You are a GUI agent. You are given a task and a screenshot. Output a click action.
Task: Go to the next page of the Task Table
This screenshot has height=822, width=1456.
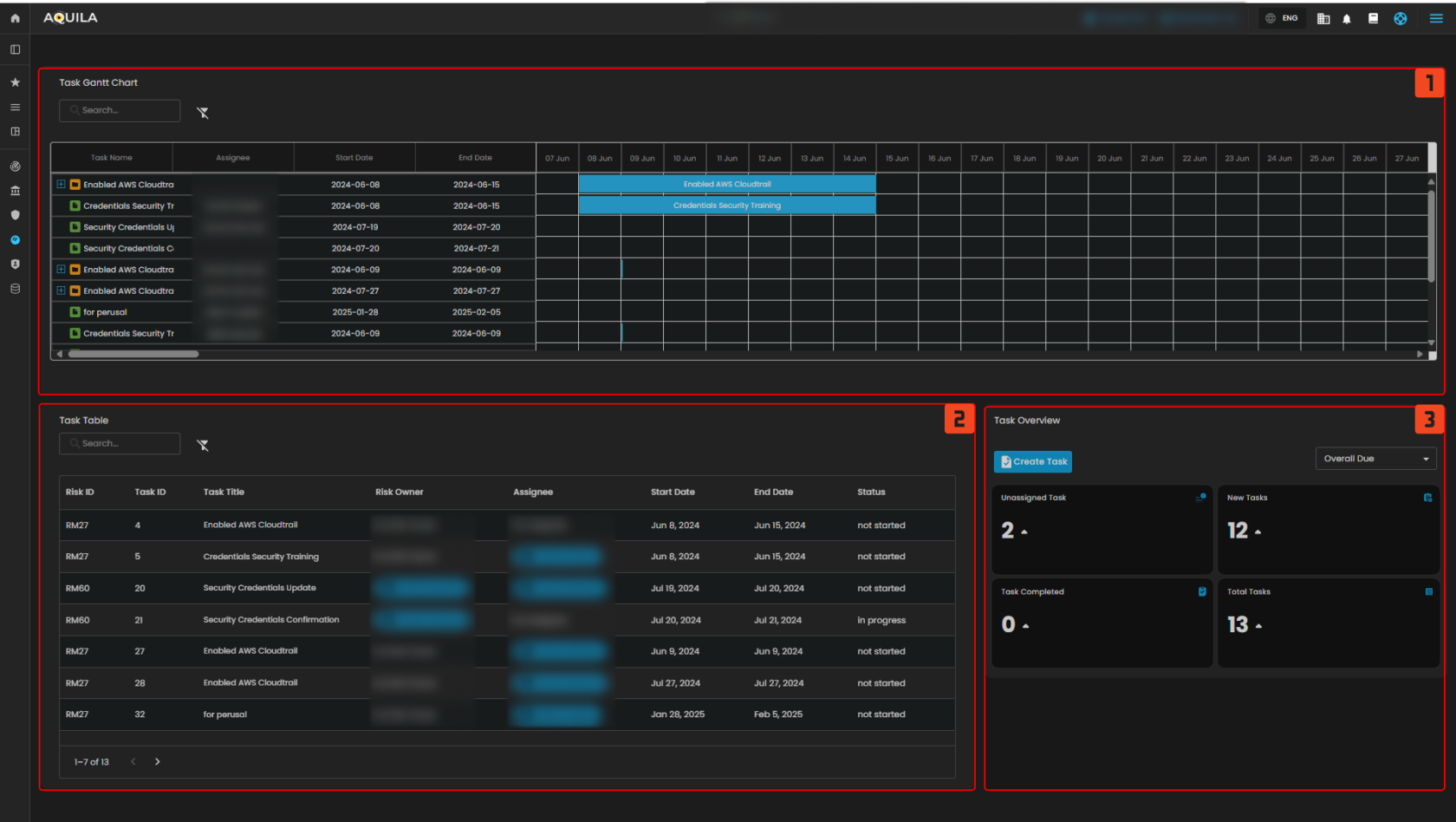tap(157, 762)
